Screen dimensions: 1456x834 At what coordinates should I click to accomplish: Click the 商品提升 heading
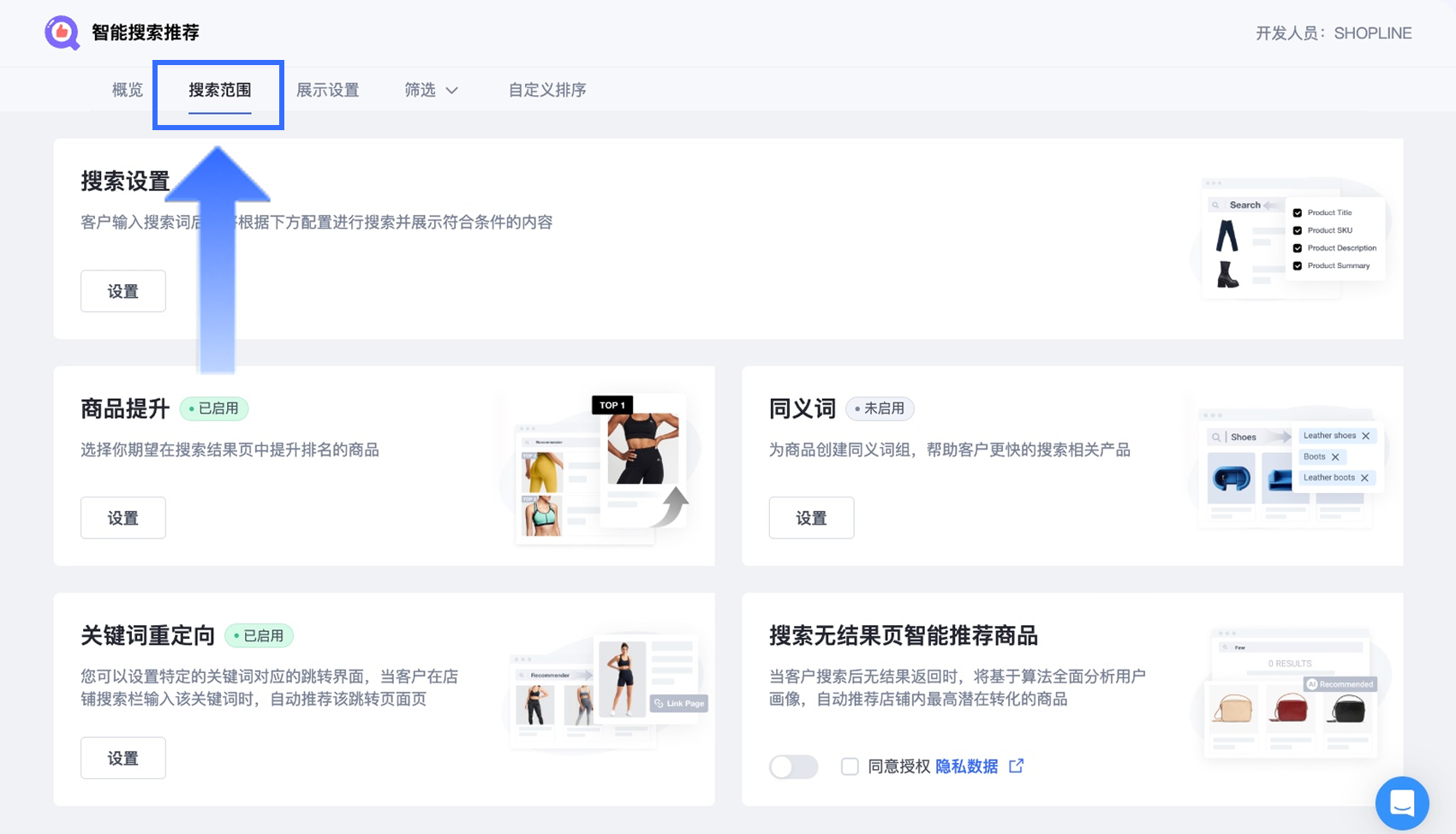pos(125,409)
